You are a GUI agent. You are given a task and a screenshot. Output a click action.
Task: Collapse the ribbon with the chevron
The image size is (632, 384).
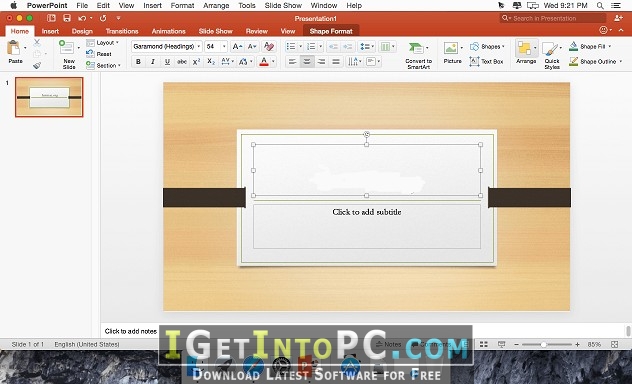[x=621, y=30]
